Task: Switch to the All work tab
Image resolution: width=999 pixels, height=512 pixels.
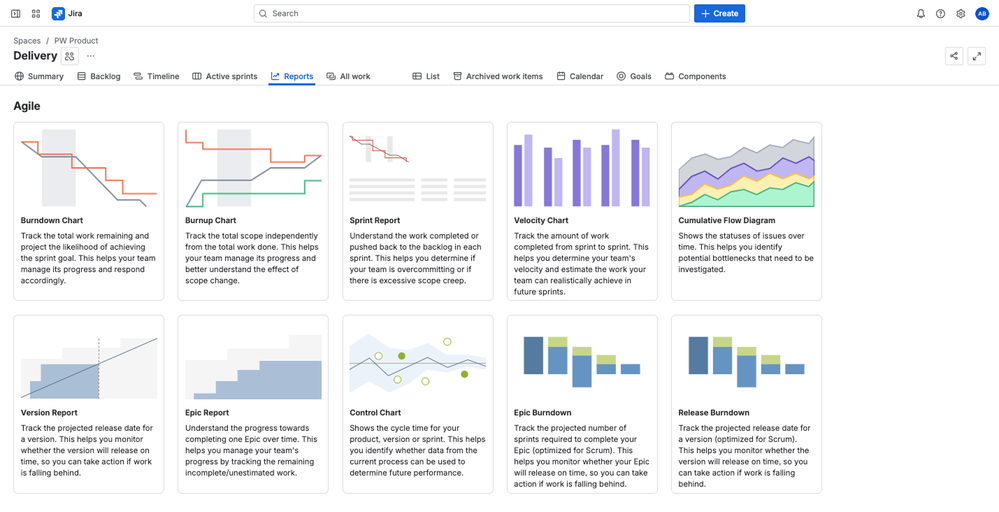Action: click(348, 76)
